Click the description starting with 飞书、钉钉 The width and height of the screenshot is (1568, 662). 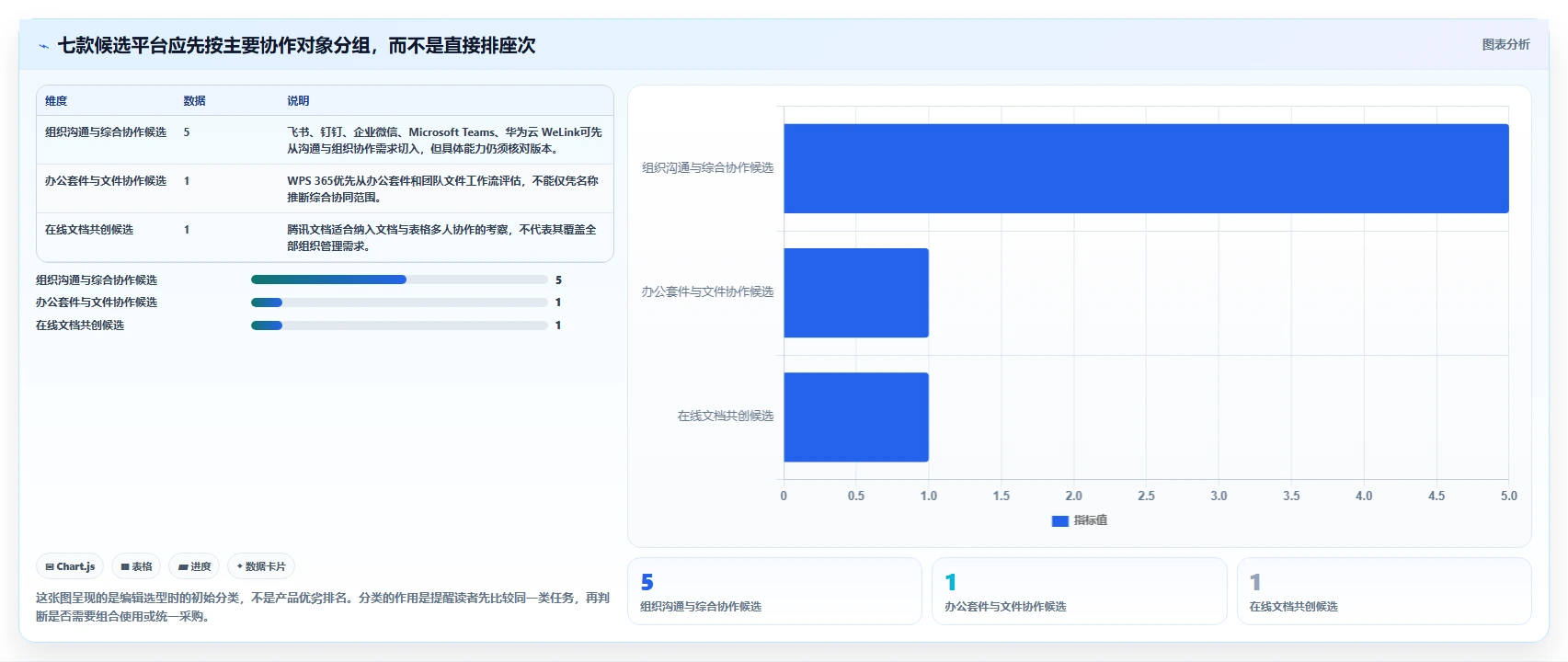point(444,140)
